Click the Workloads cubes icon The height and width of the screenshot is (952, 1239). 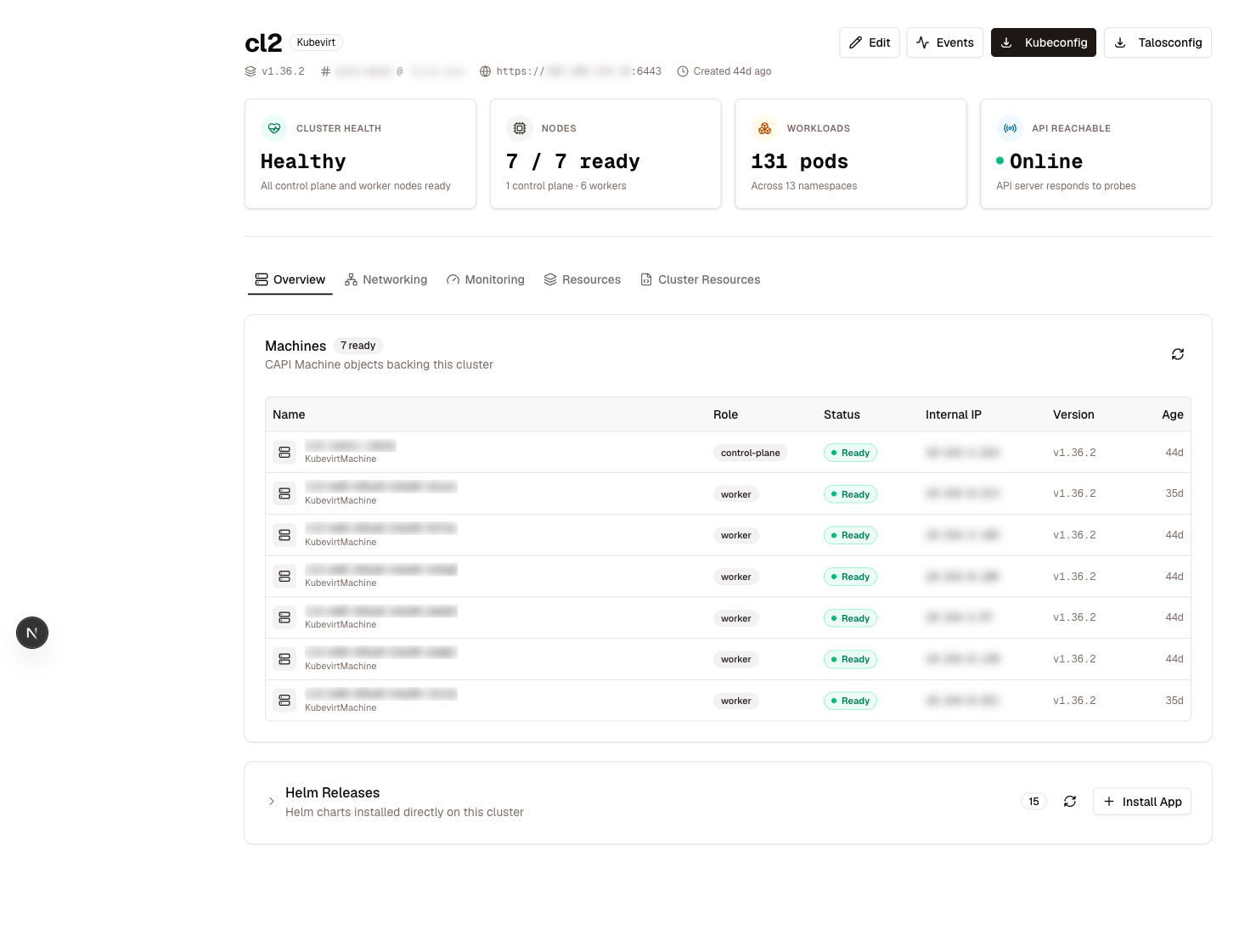[x=764, y=128]
